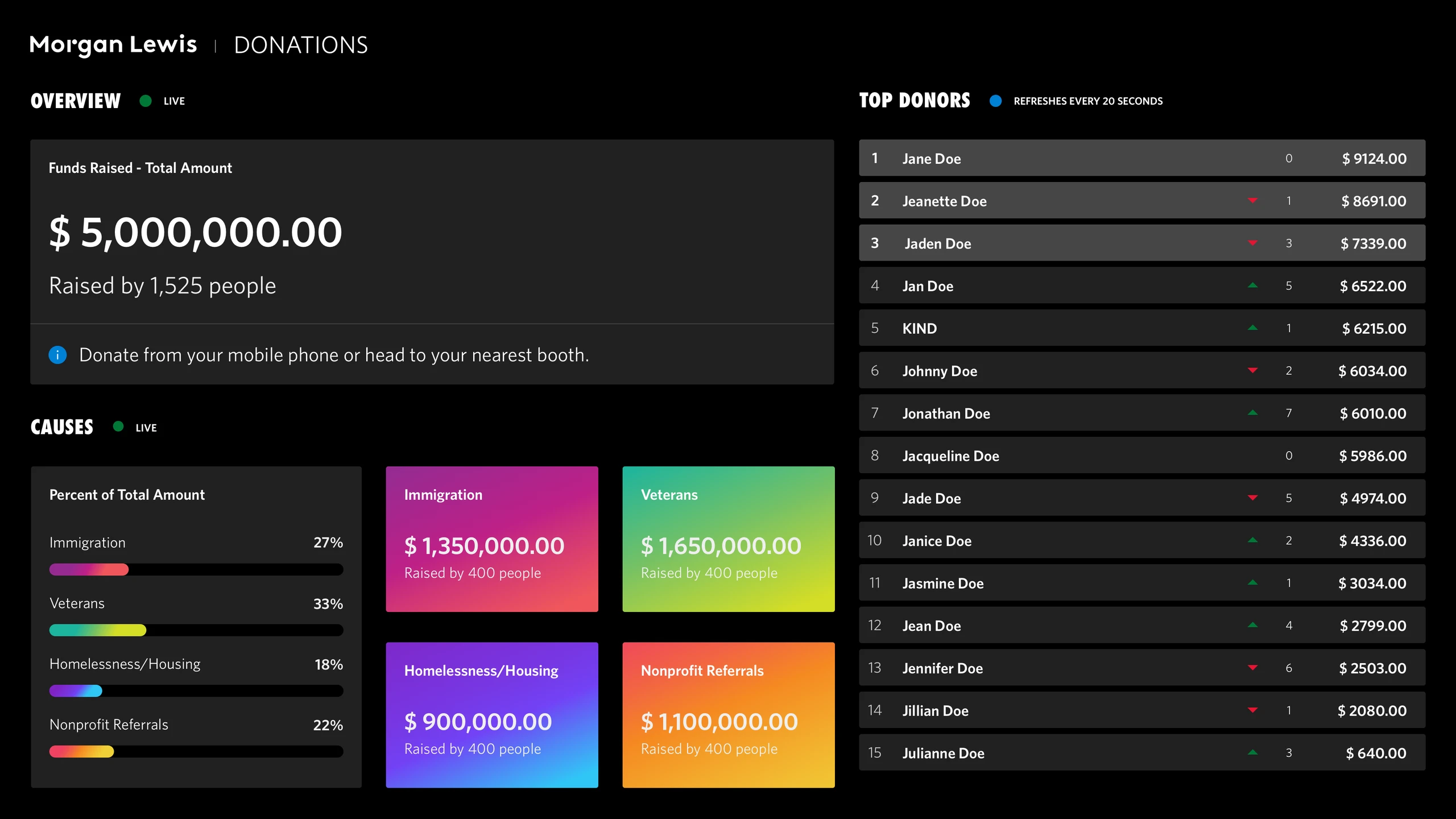Click the red down arrow for Jade Doe
Viewport: 1456px width, 819px height.
pyautogui.click(x=1252, y=498)
